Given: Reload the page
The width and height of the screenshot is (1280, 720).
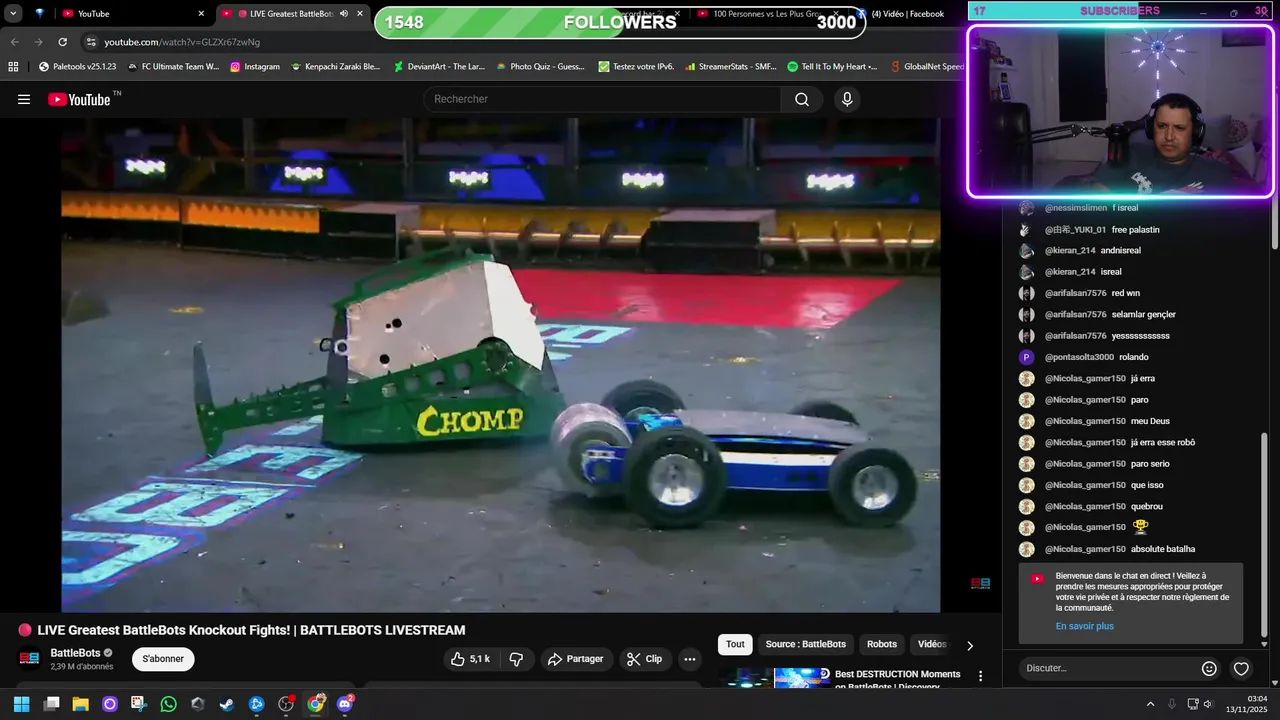Looking at the screenshot, I should pyautogui.click(x=62, y=42).
